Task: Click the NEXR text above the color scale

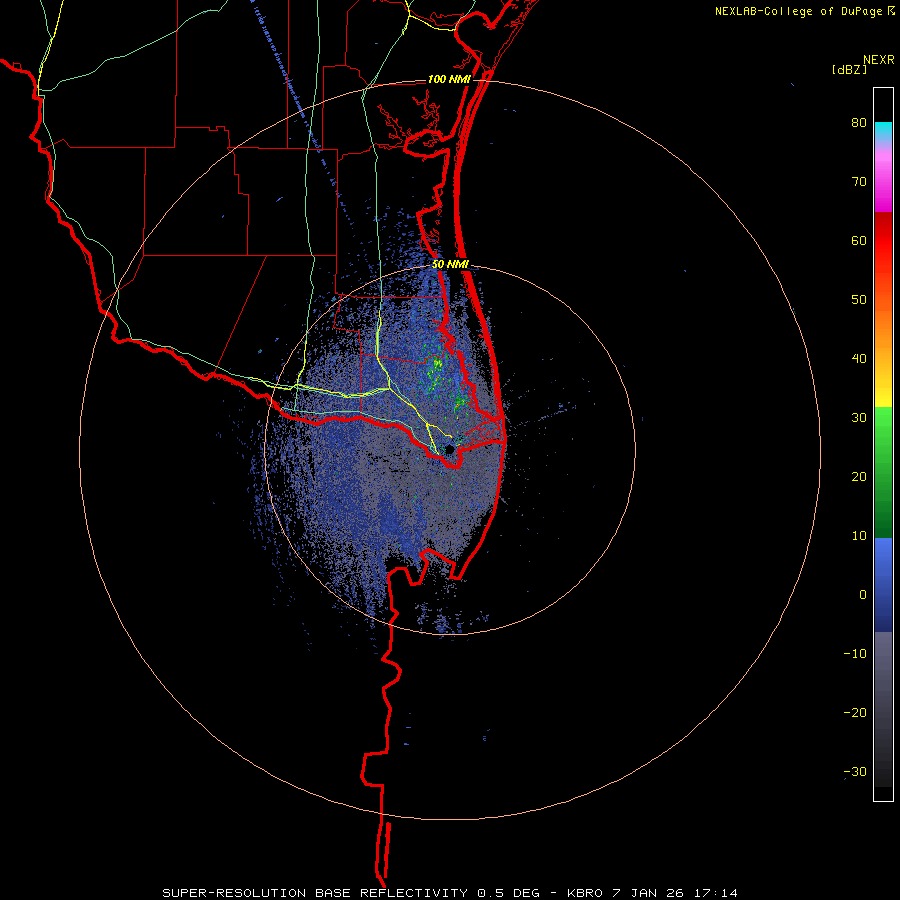Action: click(878, 60)
